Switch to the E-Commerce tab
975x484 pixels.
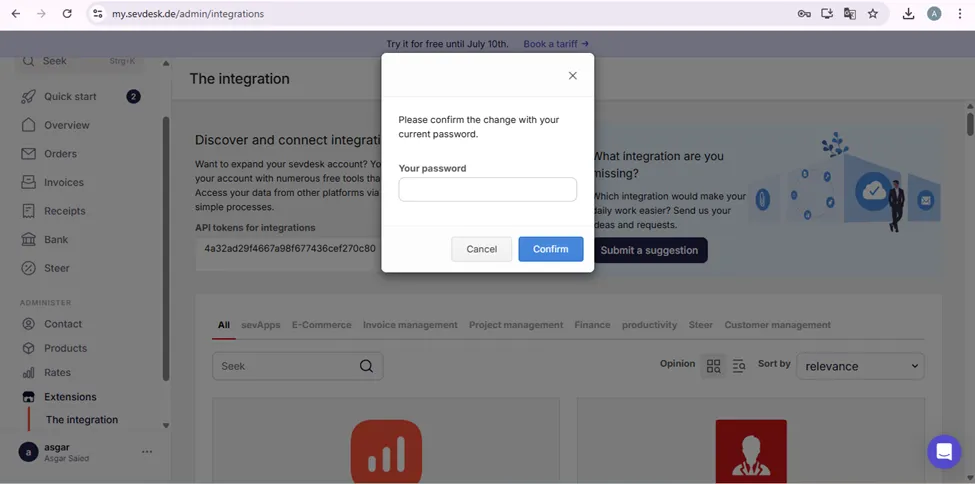[x=321, y=325]
